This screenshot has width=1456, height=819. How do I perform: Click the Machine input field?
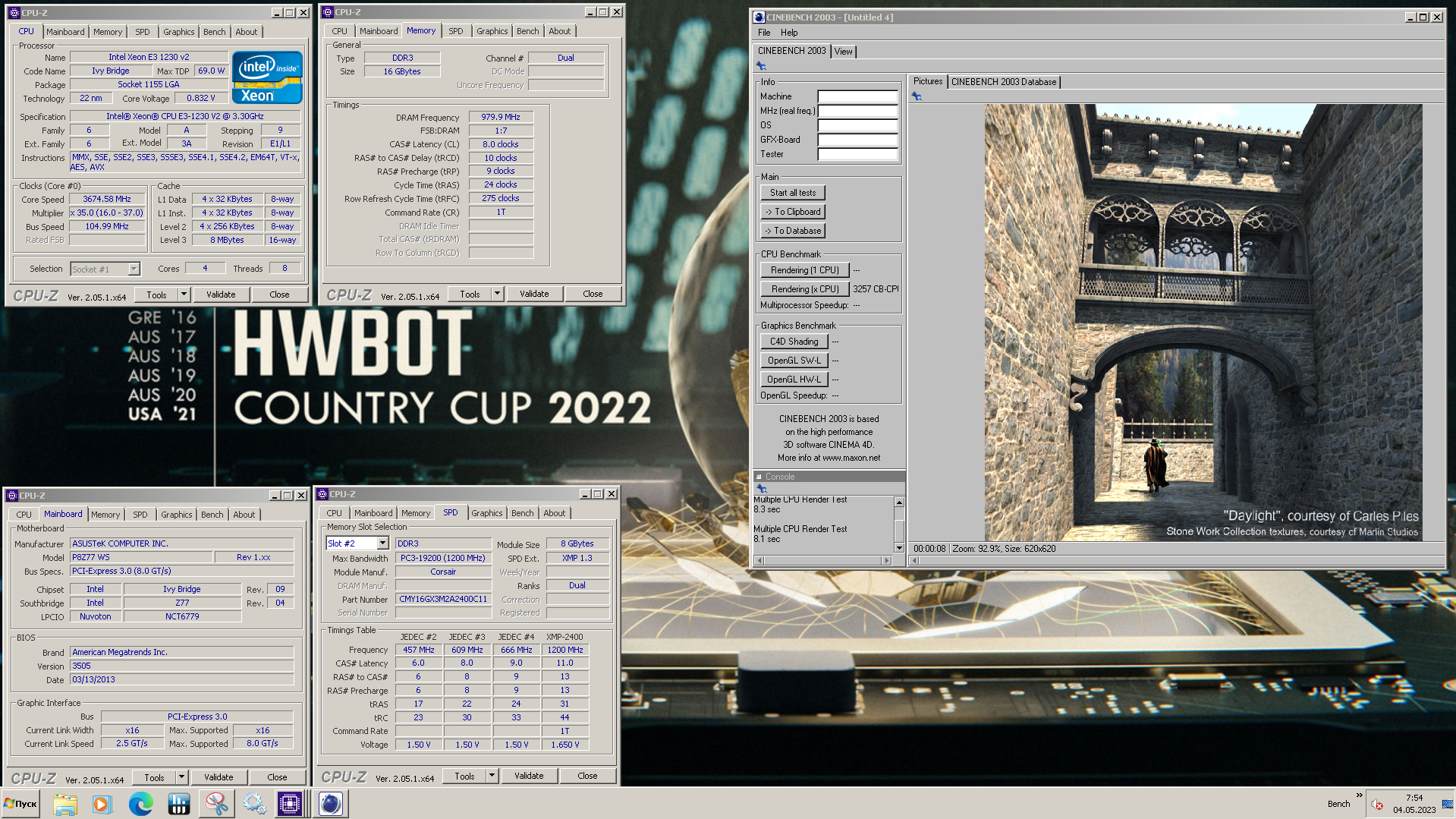[x=858, y=96]
